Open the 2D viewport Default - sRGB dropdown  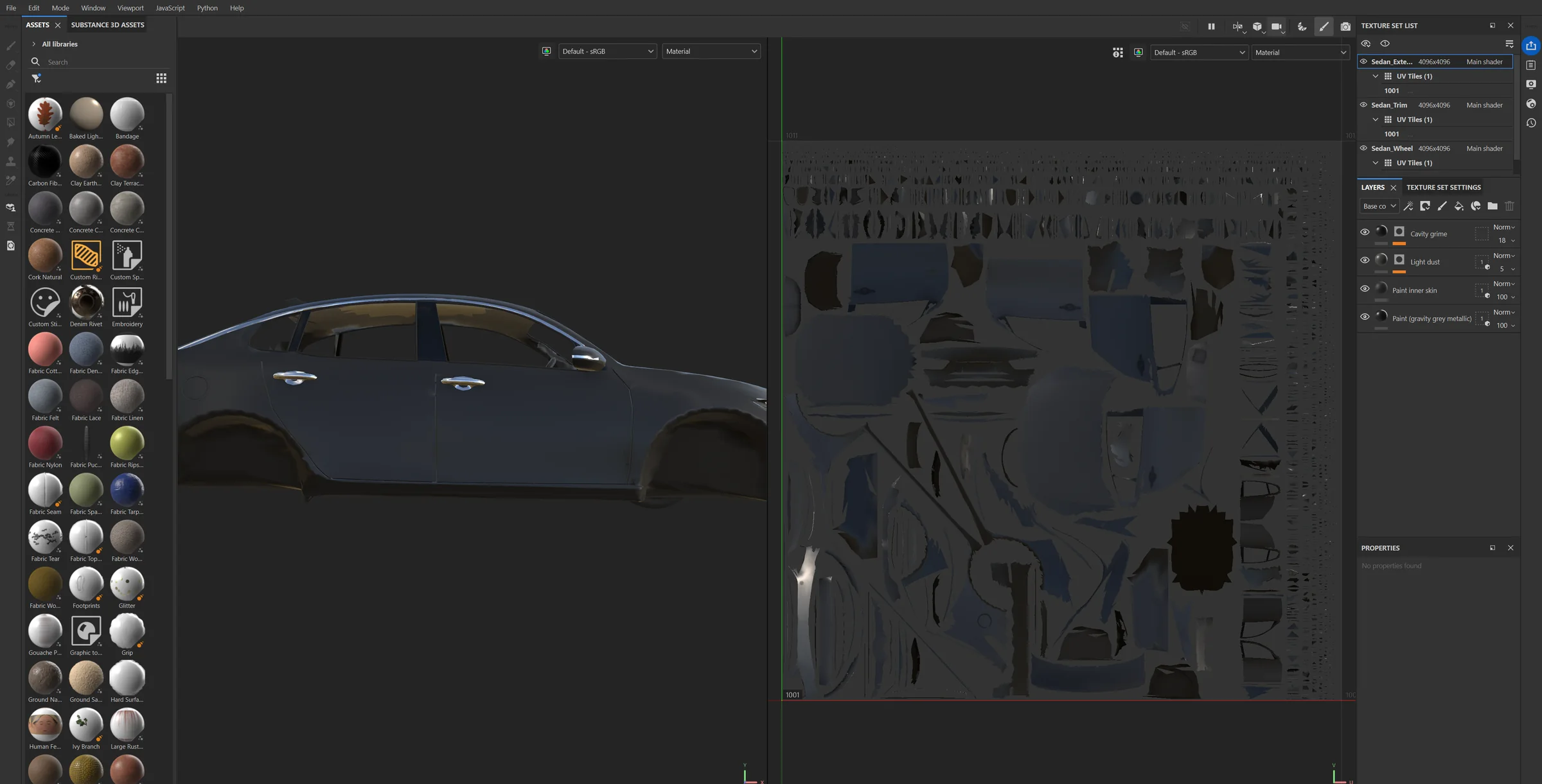click(x=1199, y=53)
